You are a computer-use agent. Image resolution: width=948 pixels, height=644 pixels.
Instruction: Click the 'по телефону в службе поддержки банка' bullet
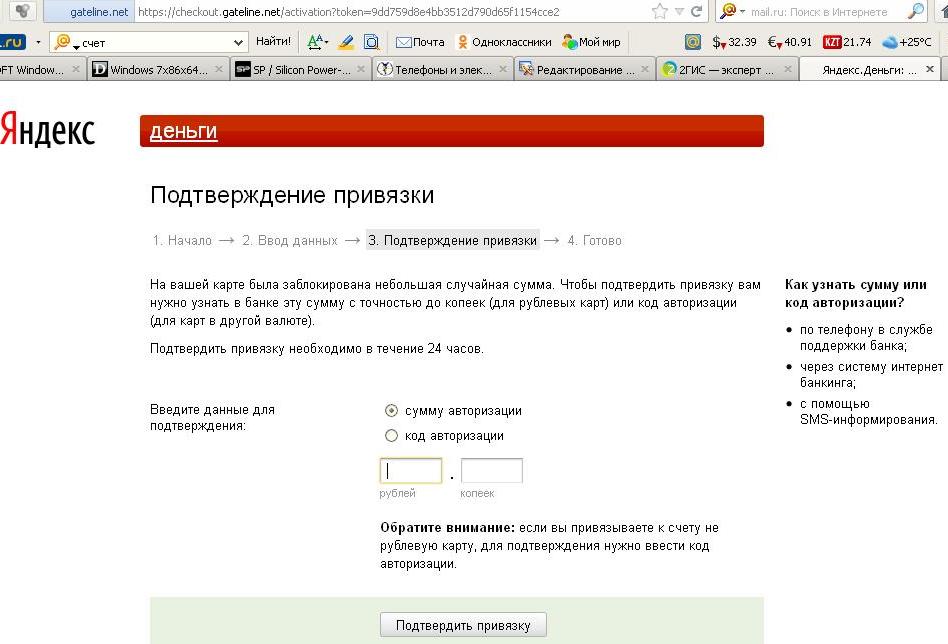tap(866, 337)
